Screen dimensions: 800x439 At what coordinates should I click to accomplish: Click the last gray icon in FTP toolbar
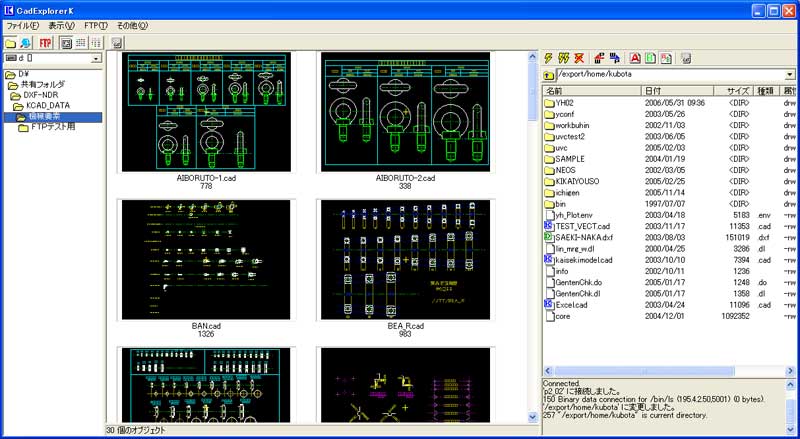click(686, 58)
